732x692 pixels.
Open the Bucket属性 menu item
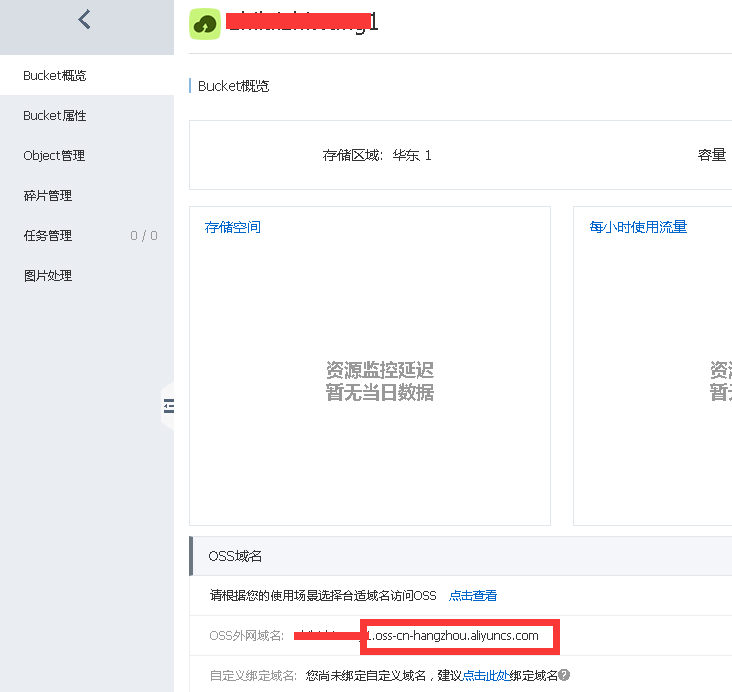point(87,115)
